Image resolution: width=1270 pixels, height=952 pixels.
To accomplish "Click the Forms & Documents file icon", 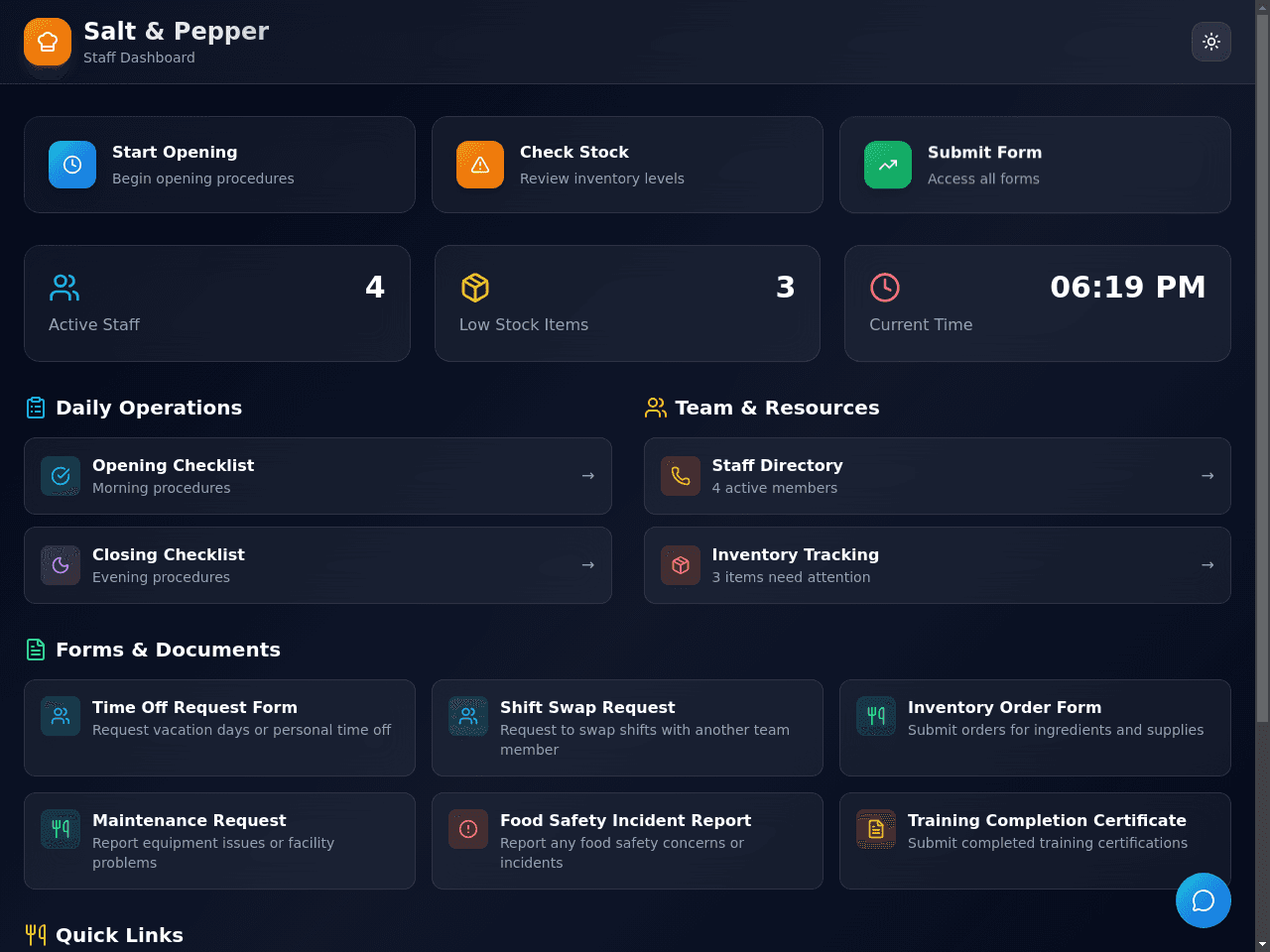I will click(x=36, y=650).
